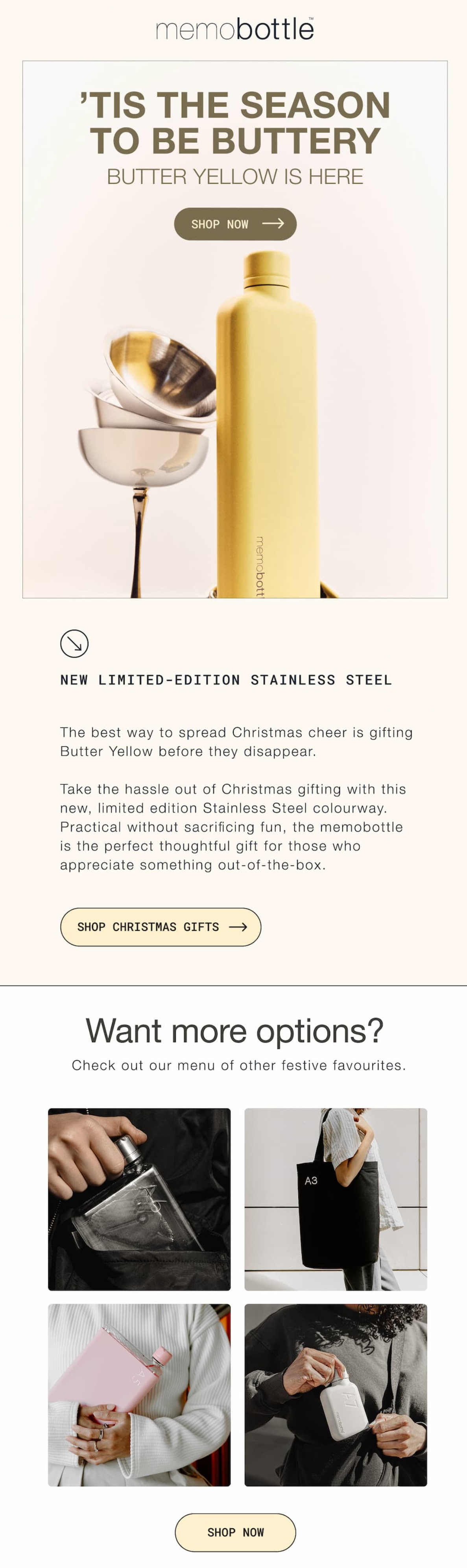Click the NEW LIMITED-EDITION STAINLESS STEEL heading
The height and width of the screenshot is (1568, 467).
click(x=226, y=680)
